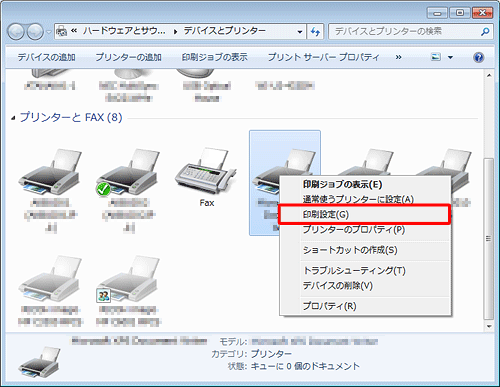Choose 印刷設定(G) from the context menu
The height and width of the screenshot is (387, 500).
click(x=365, y=214)
